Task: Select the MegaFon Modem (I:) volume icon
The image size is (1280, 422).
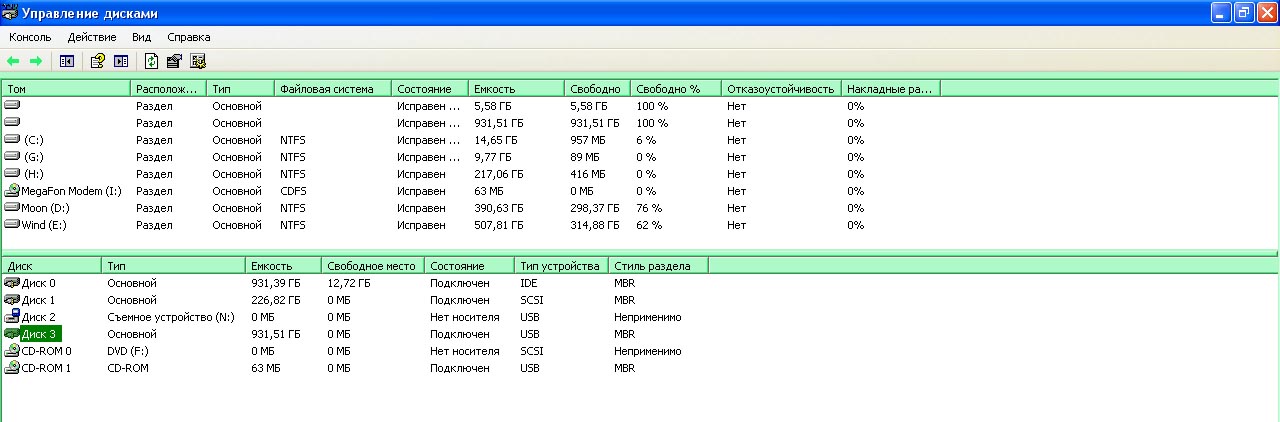Action: coord(12,191)
